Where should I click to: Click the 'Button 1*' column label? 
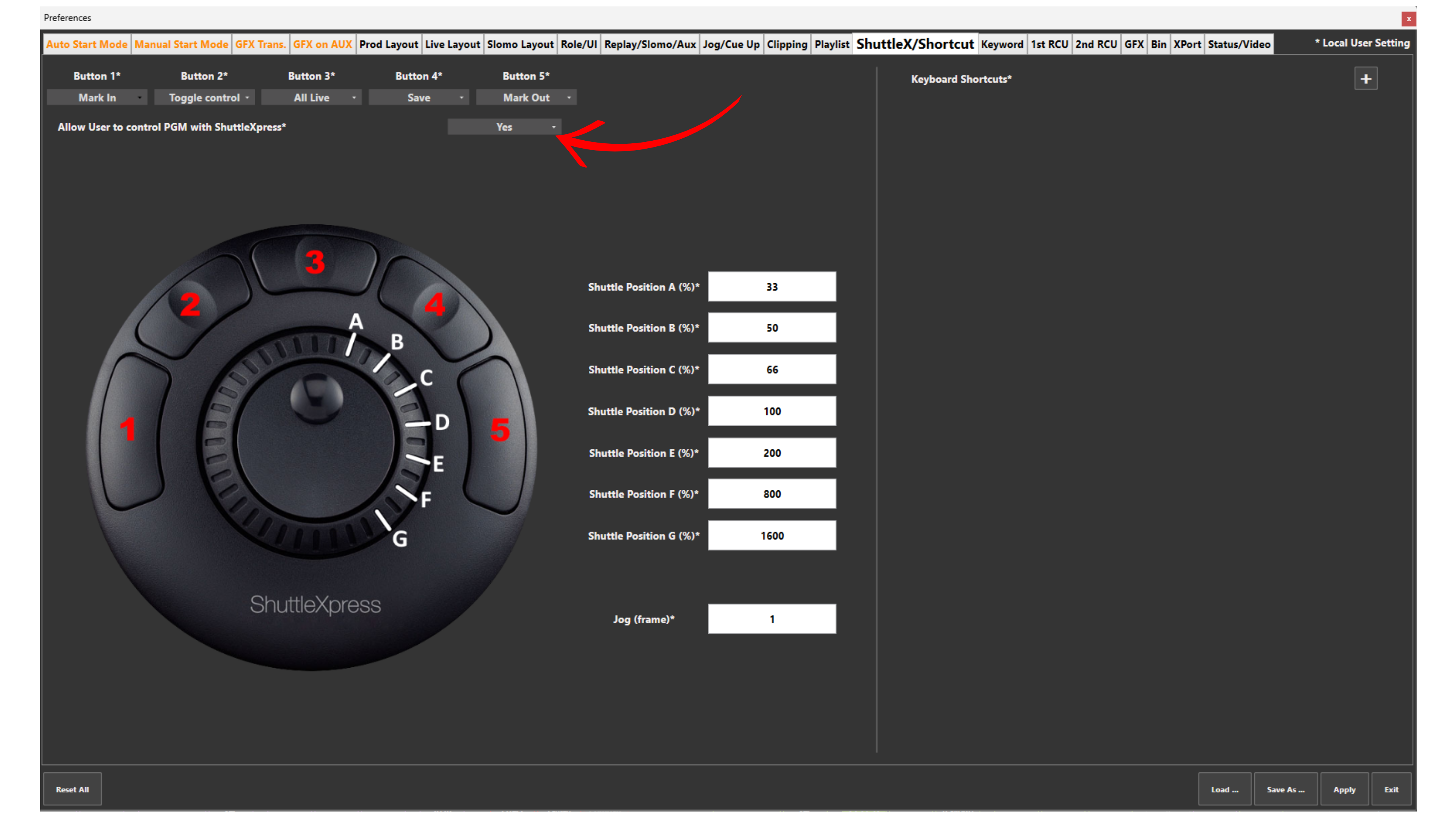(x=97, y=76)
